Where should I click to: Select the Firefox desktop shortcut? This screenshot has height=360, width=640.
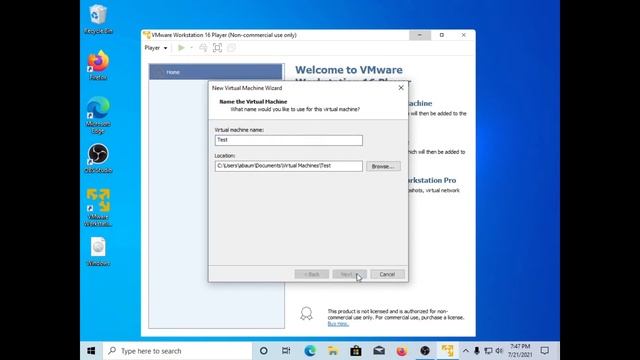point(98,65)
